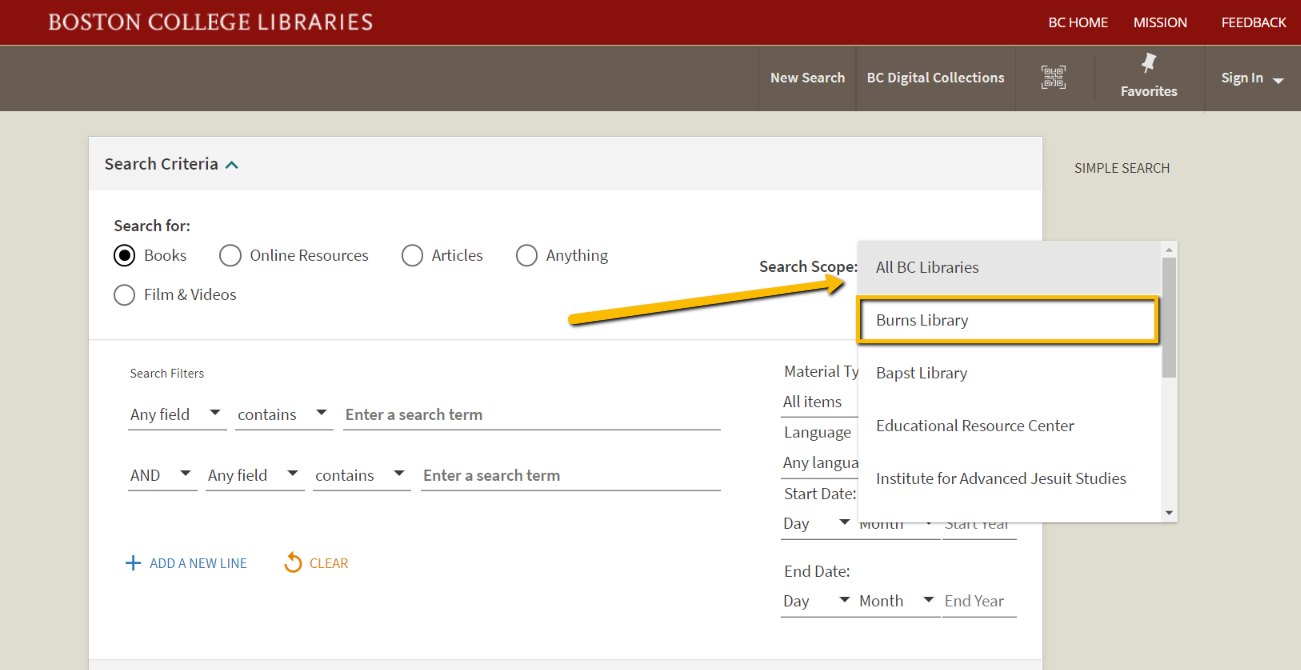Open the End Date Month dropdown

(898, 601)
